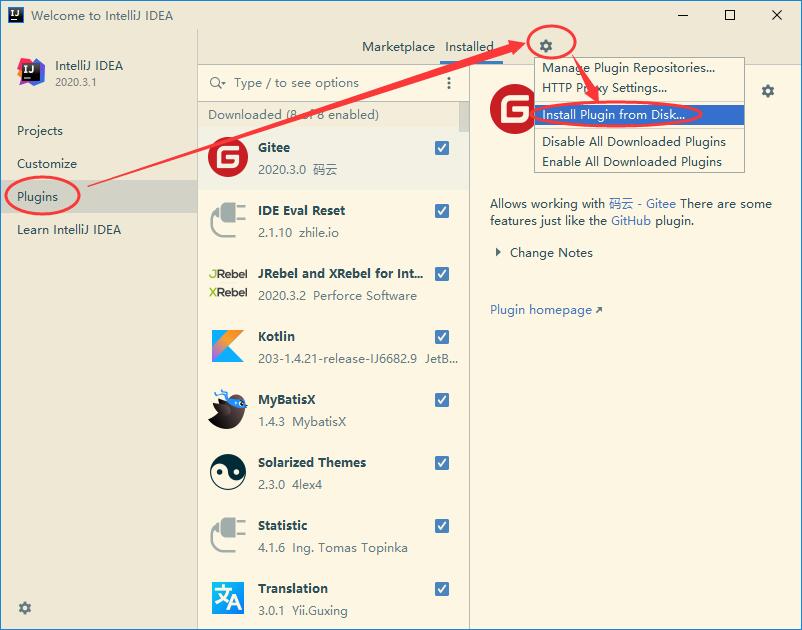Click the search magnifier icon
This screenshot has width=802, height=630.
click(x=217, y=83)
